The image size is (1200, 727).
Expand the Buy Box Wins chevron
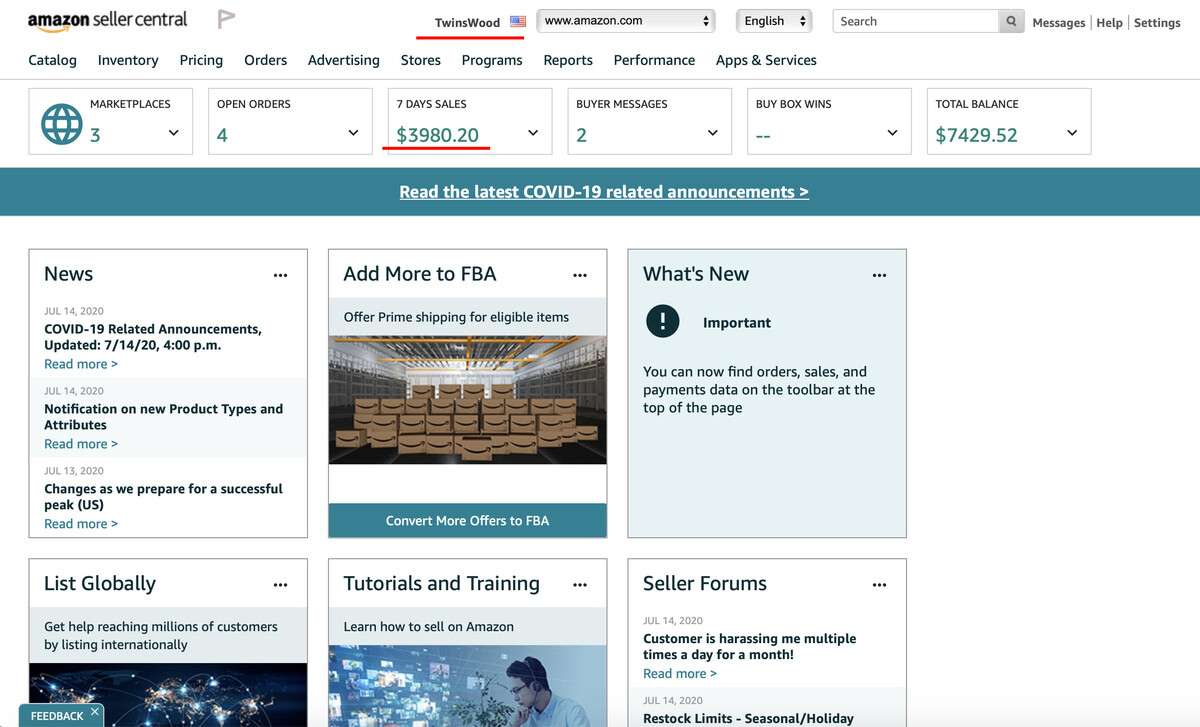pyautogui.click(x=893, y=133)
